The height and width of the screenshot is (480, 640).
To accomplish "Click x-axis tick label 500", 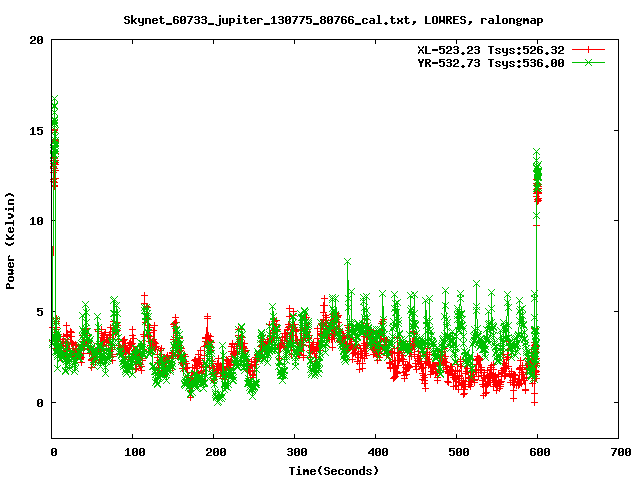I will tap(459, 452).
